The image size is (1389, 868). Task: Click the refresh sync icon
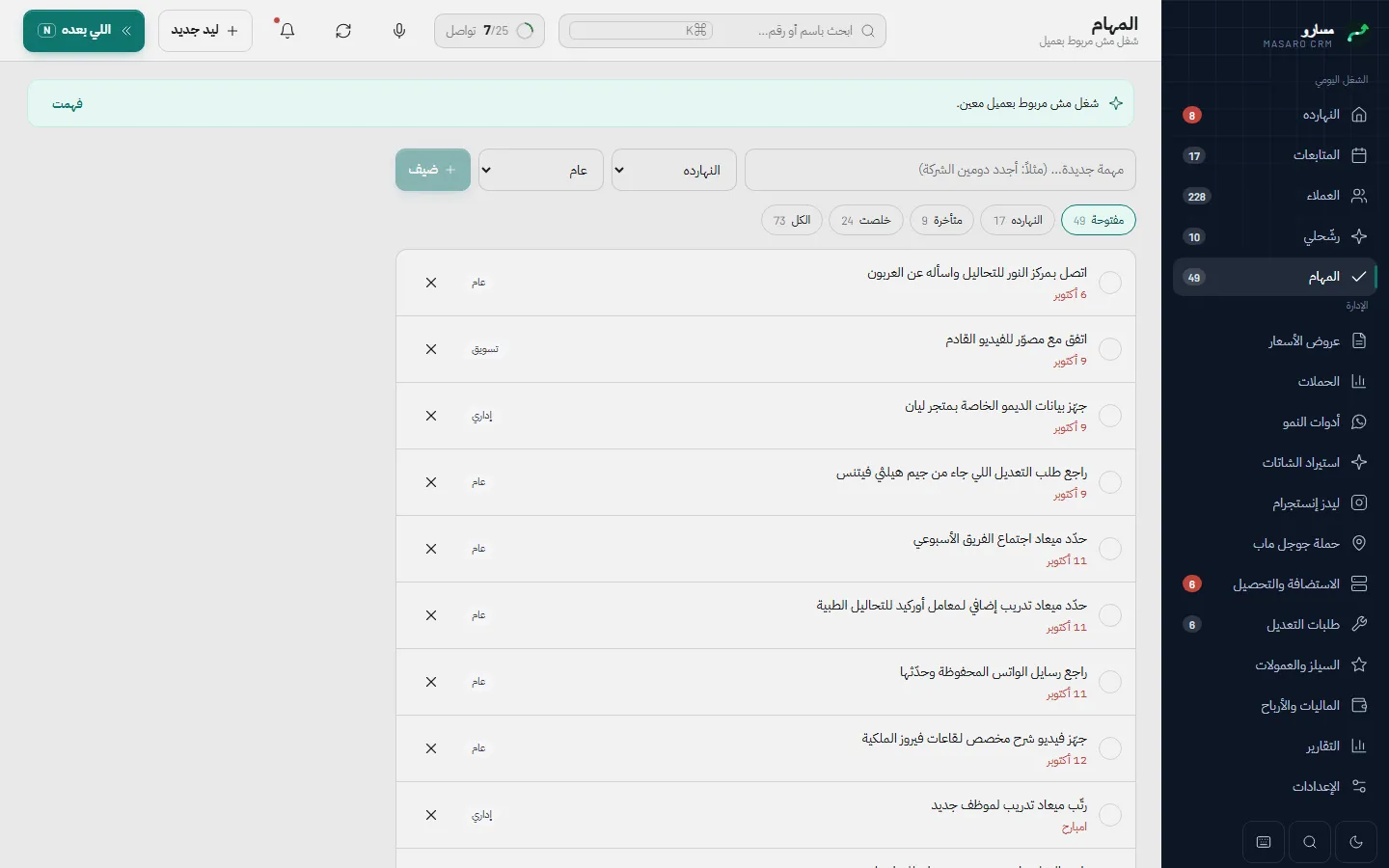343,31
